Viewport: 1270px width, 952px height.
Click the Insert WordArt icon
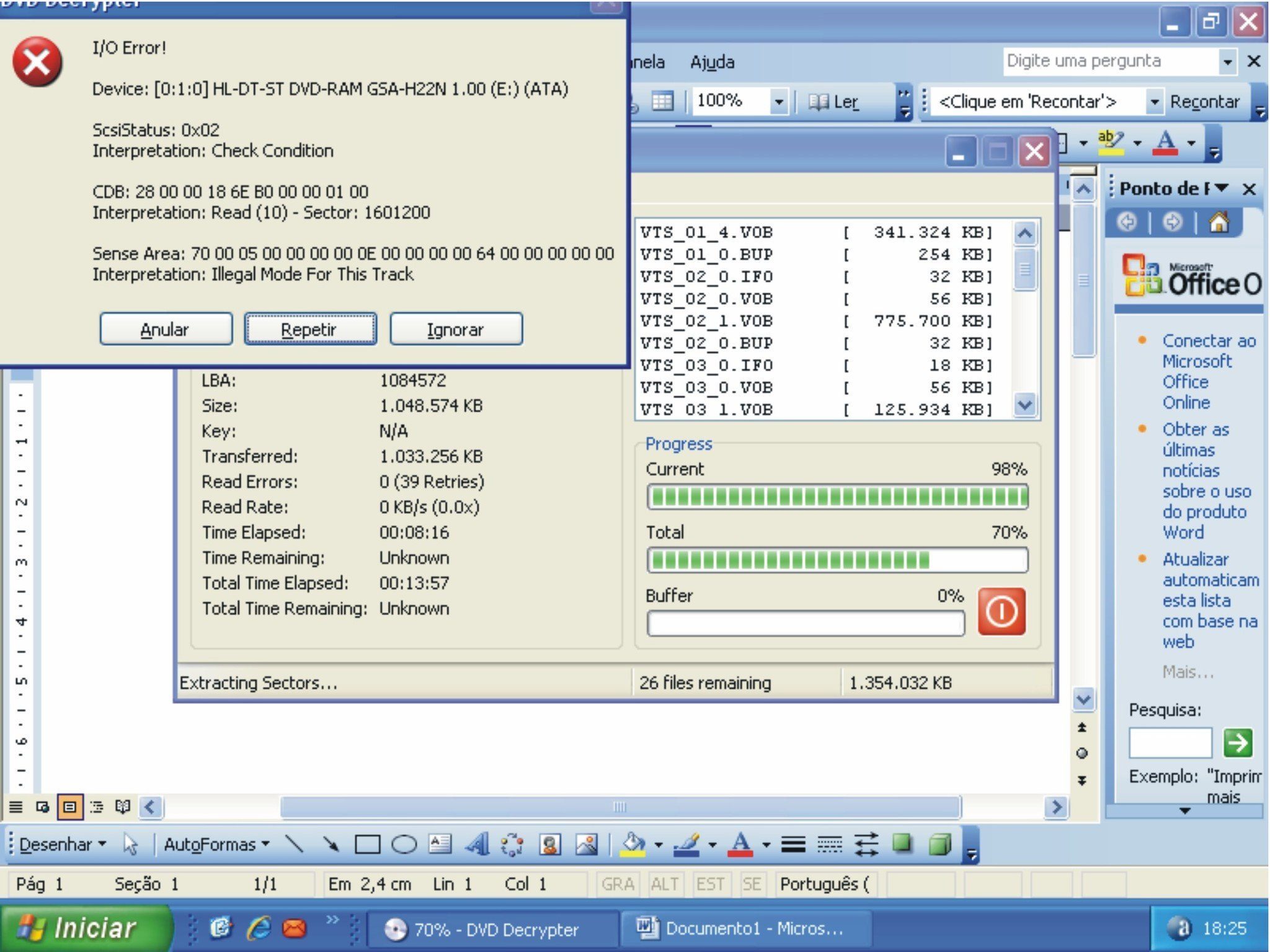coord(477,844)
